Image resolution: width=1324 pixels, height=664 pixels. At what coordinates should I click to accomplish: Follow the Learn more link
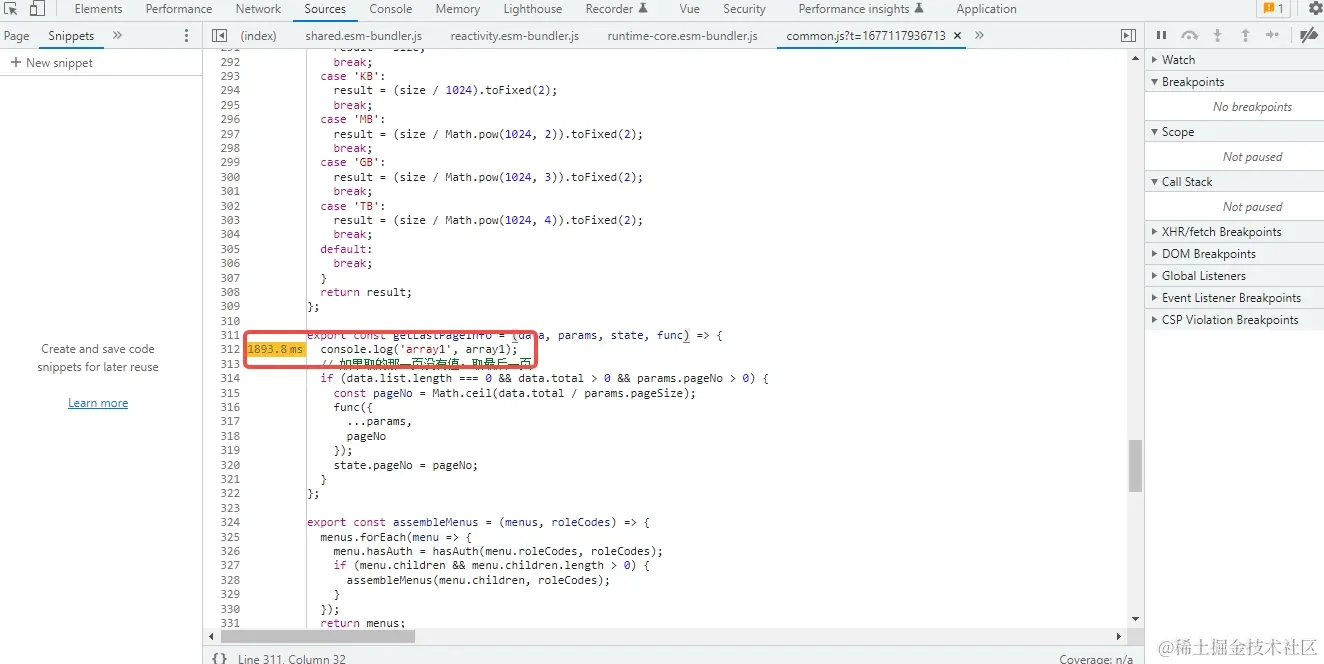click(x=98, y=403)
